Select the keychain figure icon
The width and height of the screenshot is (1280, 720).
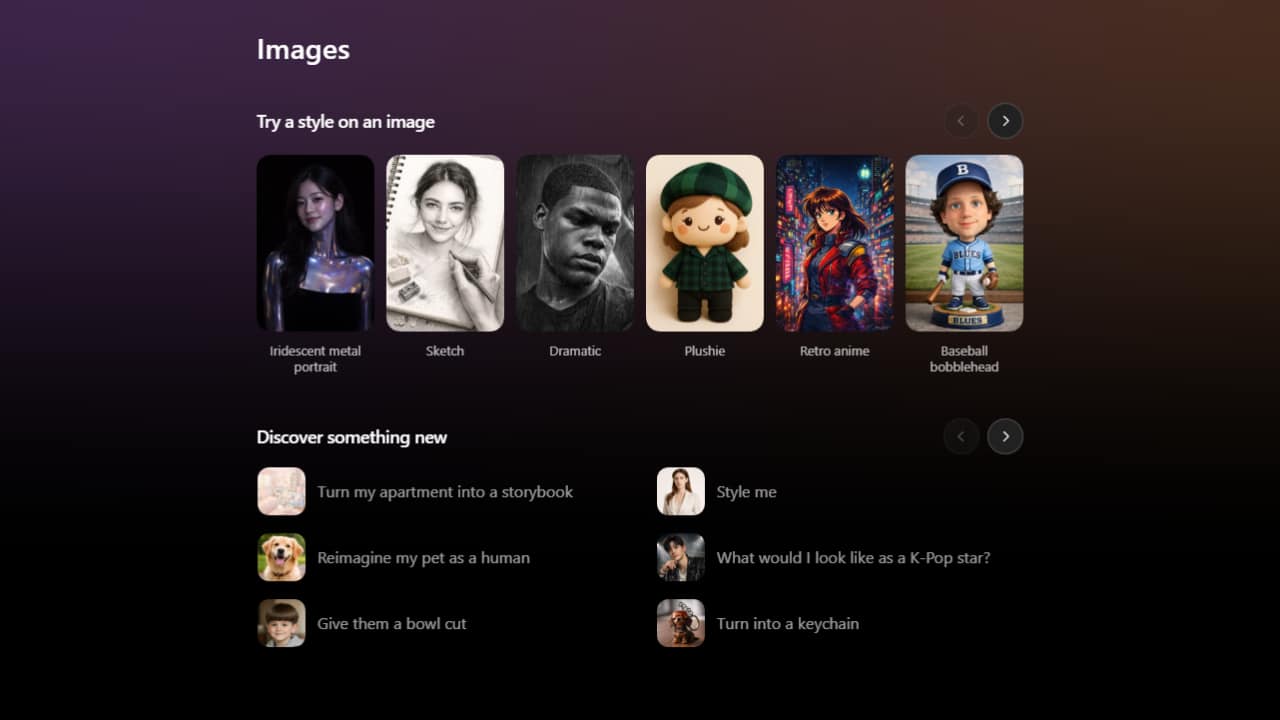681,622
